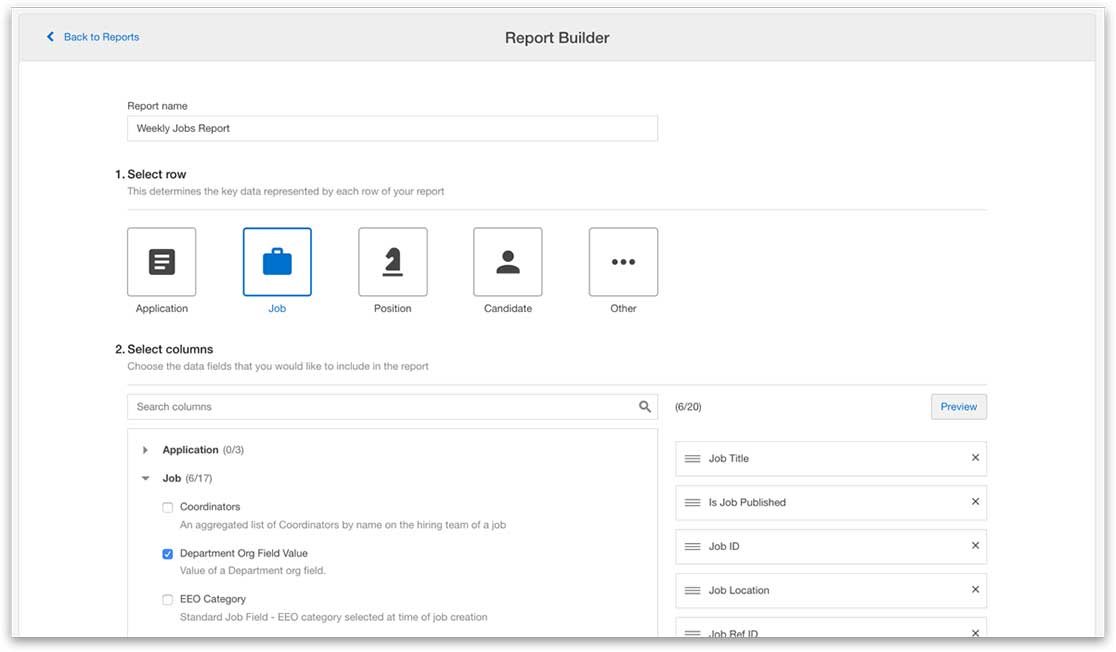Click the Job Location drag handle

point(692,591)
